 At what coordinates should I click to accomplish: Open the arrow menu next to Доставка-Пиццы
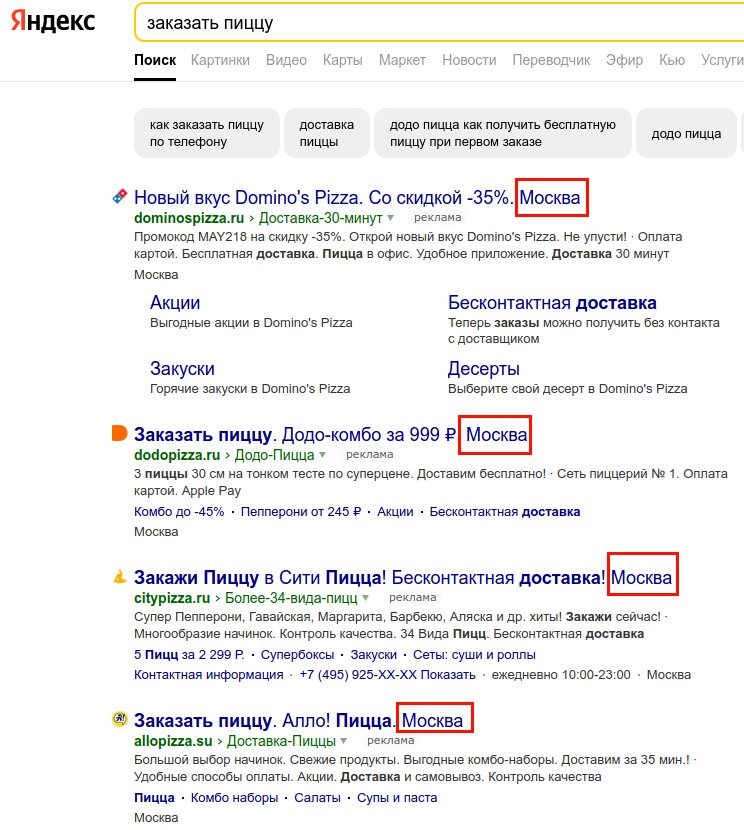[x=344, y=741]
